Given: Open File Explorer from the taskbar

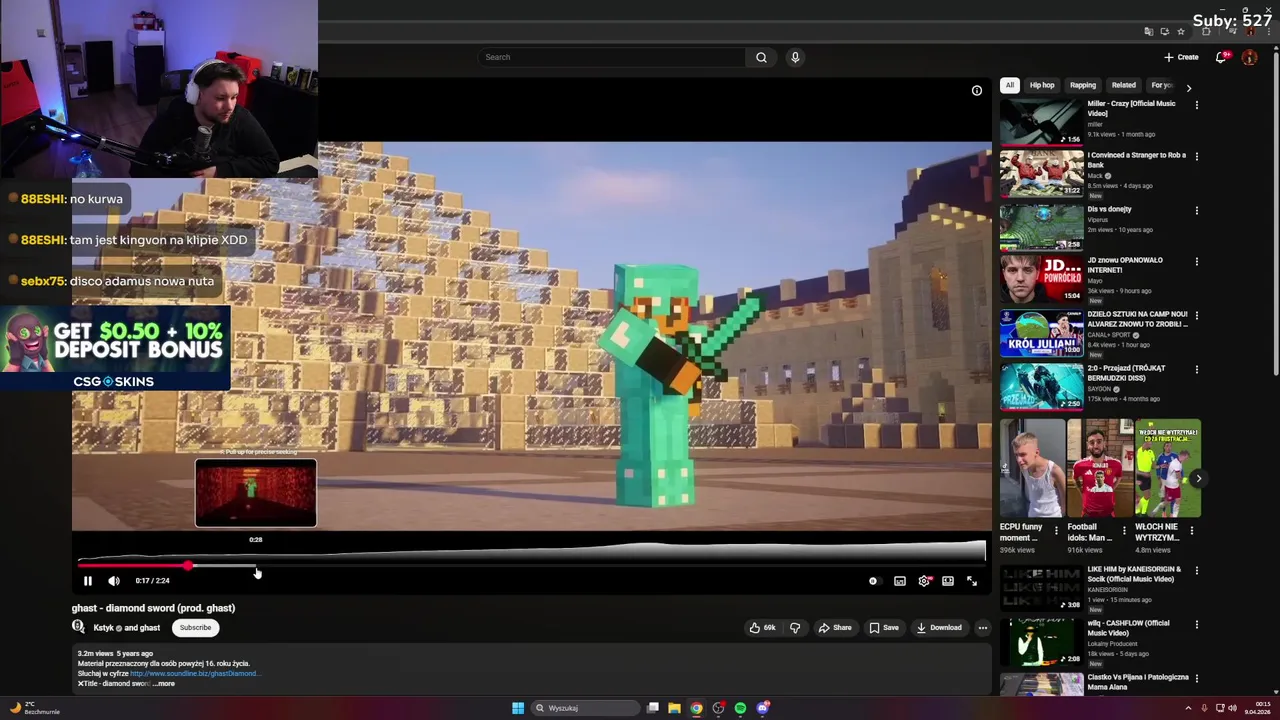Looking at the screenshot, I should coord(674,708).
